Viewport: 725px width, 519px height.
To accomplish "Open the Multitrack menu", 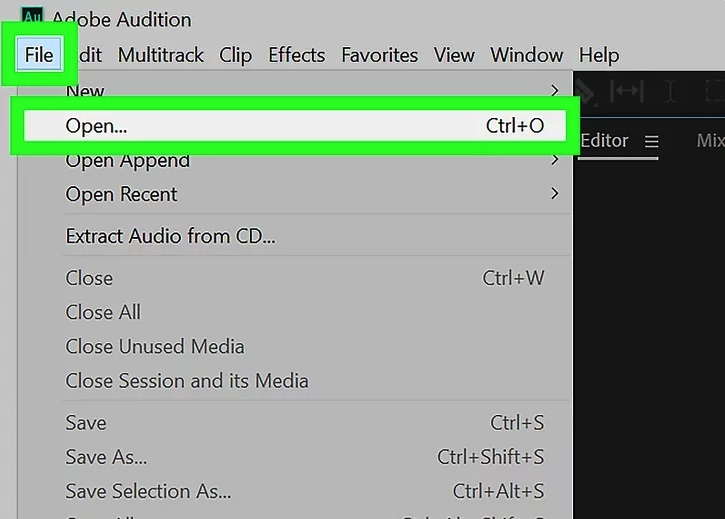I will (x=161, y=55).
